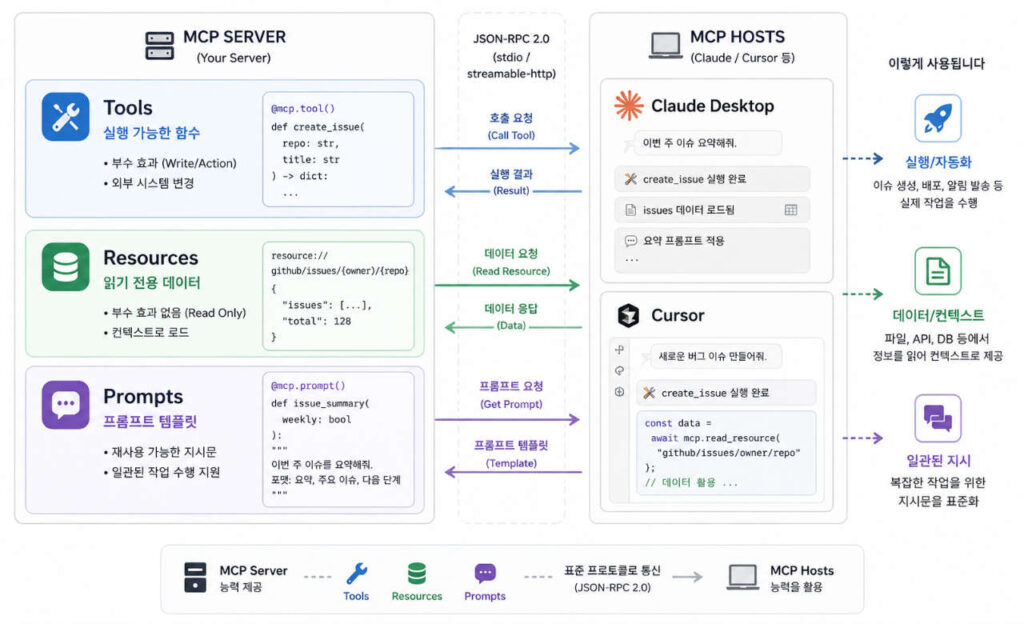Viewport: 1024px width, 624px height.
Task: Click the laptop icon in bottom legend
Action: (x=743, y=577)
